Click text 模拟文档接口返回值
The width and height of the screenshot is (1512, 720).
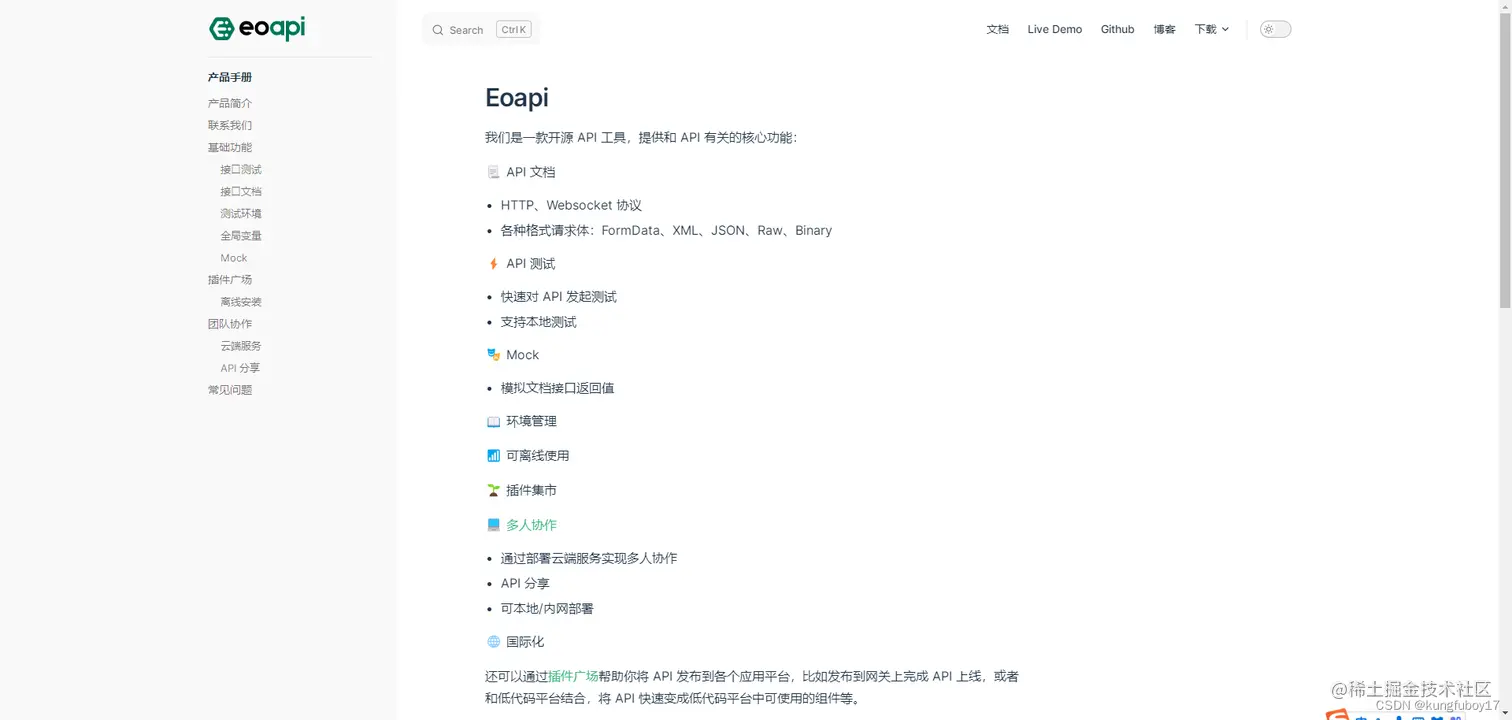pyautogui.click(x=558, y=388)
